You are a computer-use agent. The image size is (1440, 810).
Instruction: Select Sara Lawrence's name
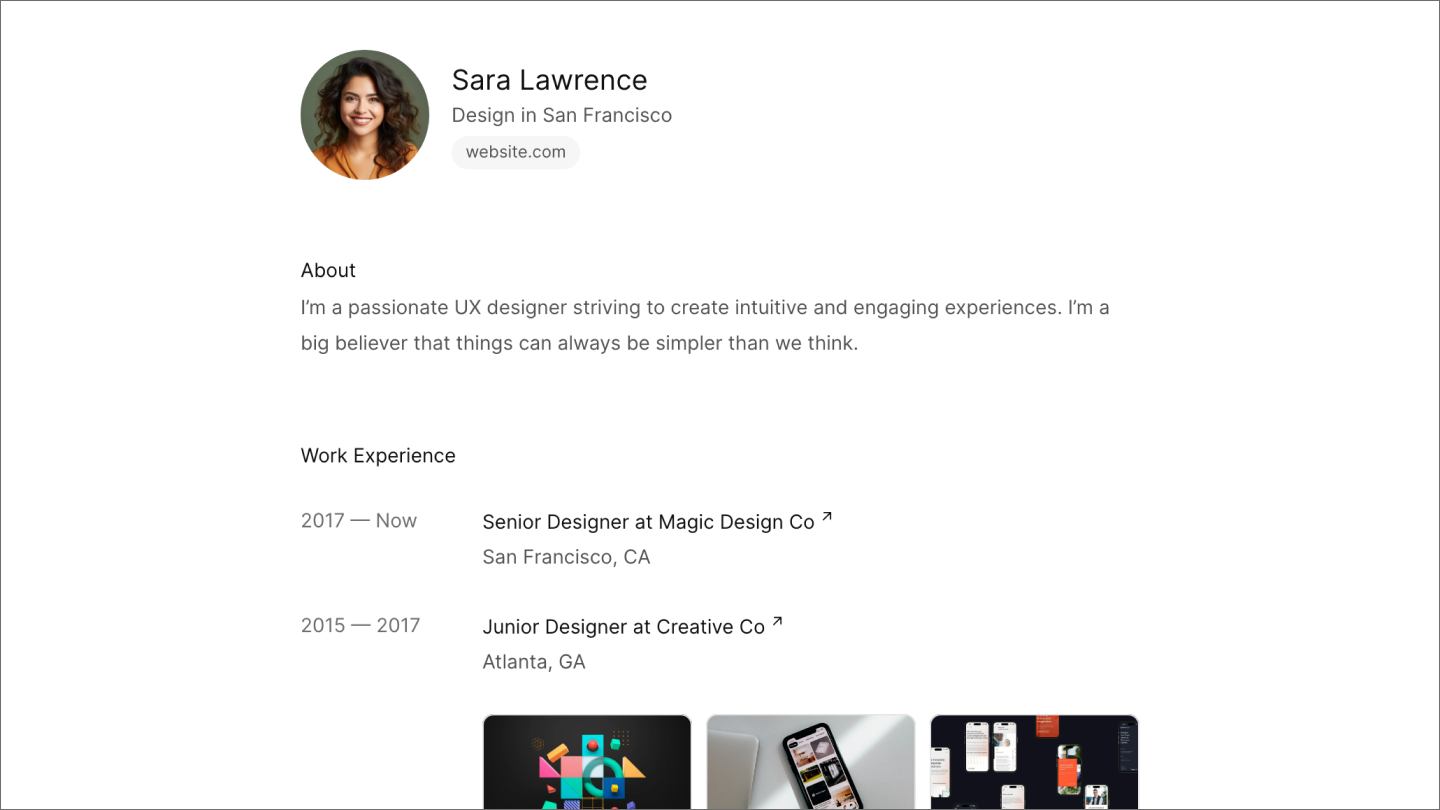[x=549, y=80]
